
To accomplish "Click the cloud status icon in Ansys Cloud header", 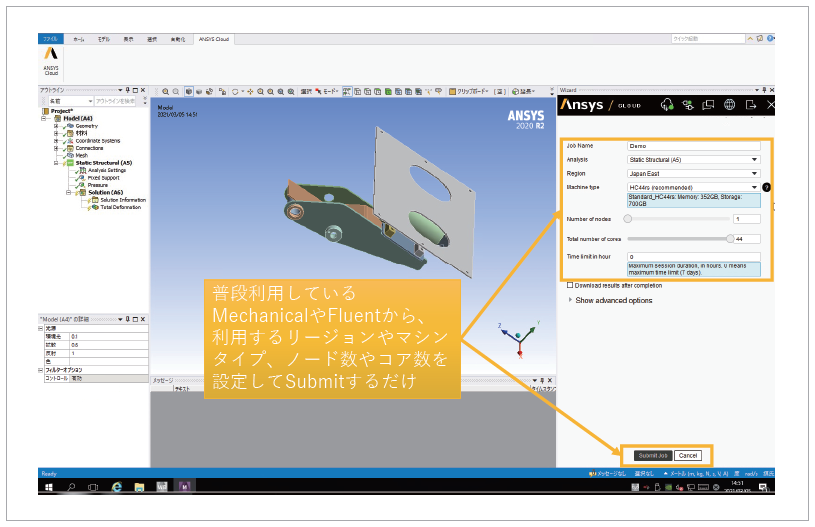I will (x=667, y=105).
